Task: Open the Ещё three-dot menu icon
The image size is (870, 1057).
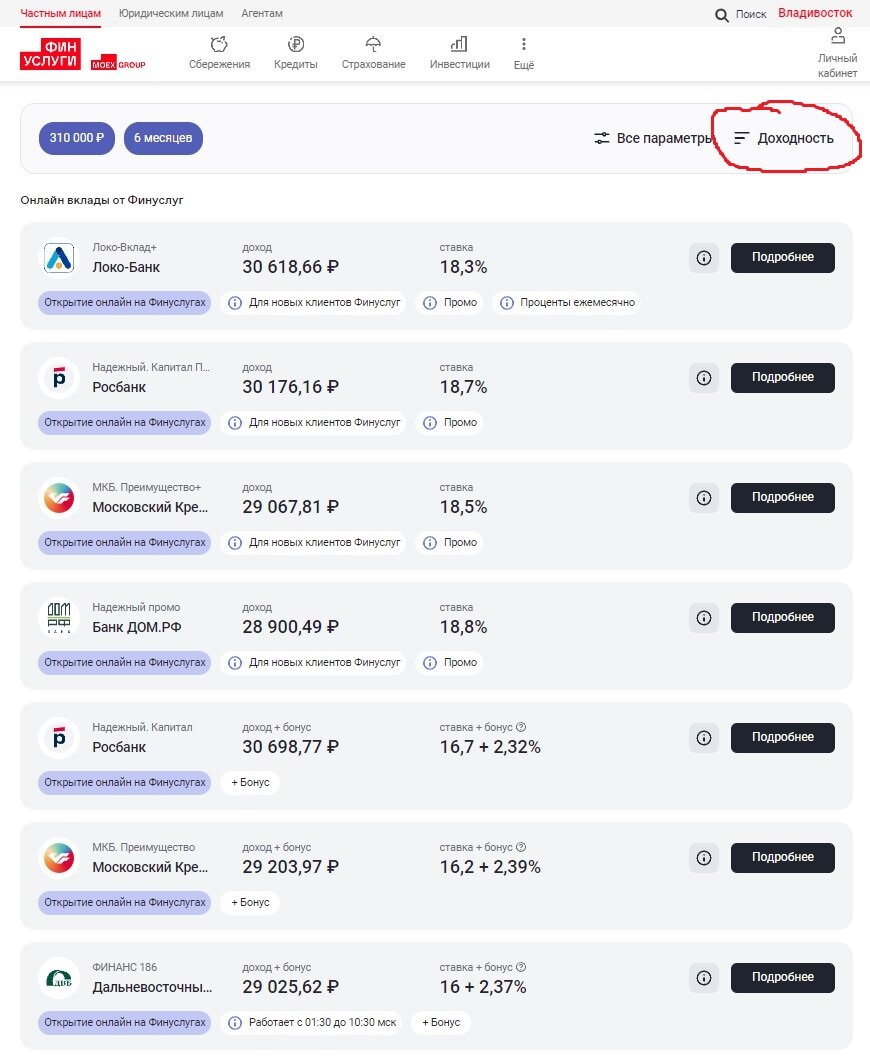Action: pyautogui.click(x=523, y=45)
